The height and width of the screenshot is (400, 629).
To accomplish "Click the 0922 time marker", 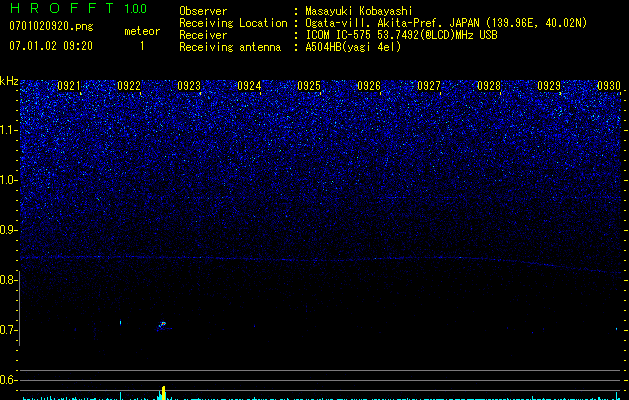I will pyautogui.click(x=129, y=86).
